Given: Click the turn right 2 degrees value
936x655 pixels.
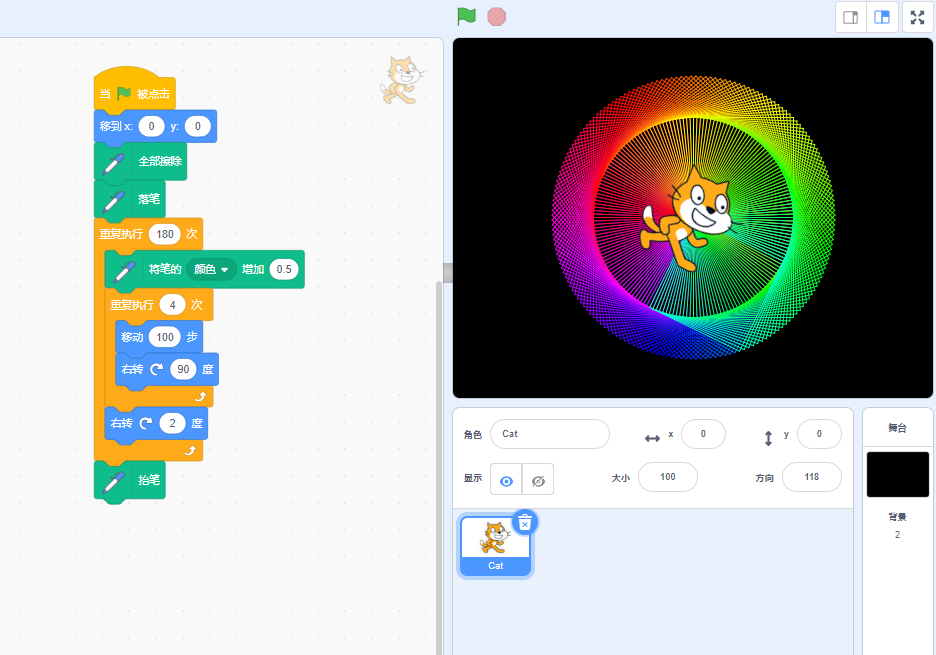Looking at the screenshot, I should click(173, 423).
